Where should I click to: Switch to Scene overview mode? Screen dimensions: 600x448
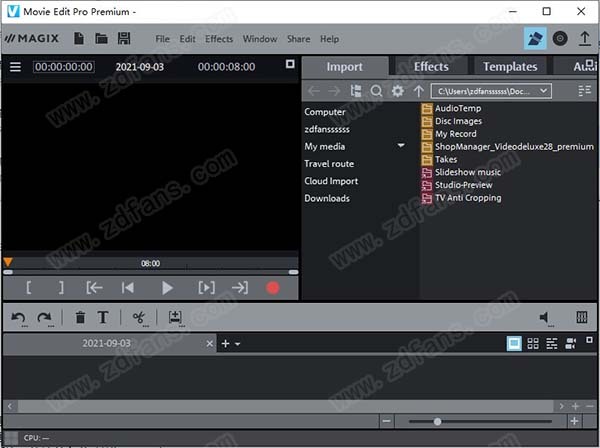533,344
